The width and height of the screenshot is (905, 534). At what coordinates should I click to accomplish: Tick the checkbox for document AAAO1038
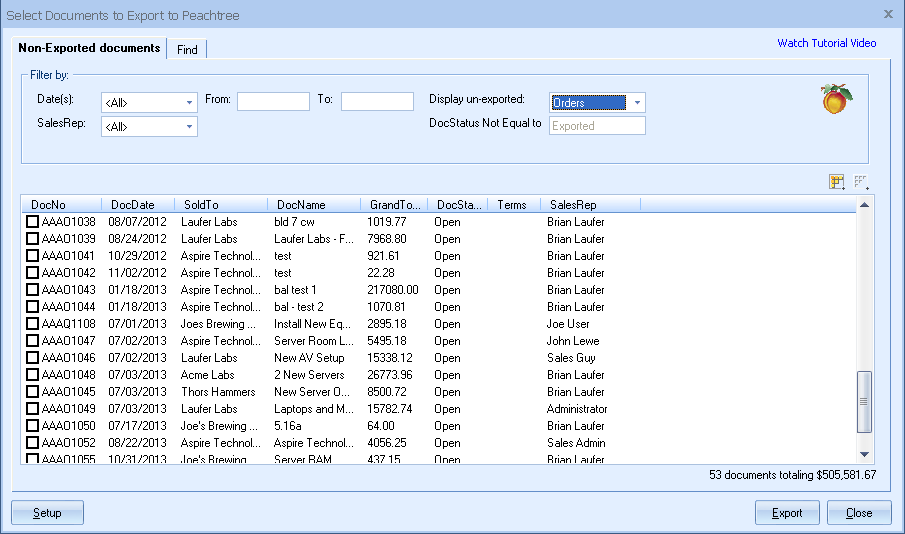tap(33, 222)
